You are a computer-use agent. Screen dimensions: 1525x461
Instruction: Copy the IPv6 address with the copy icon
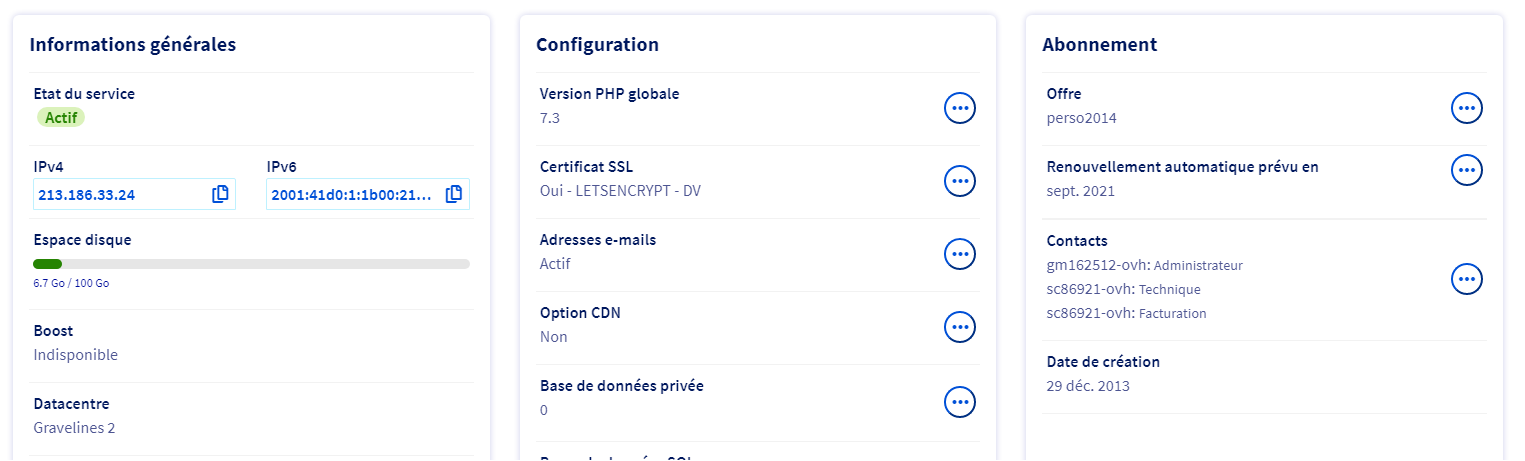pyautogui.click(x=454, y=194)
